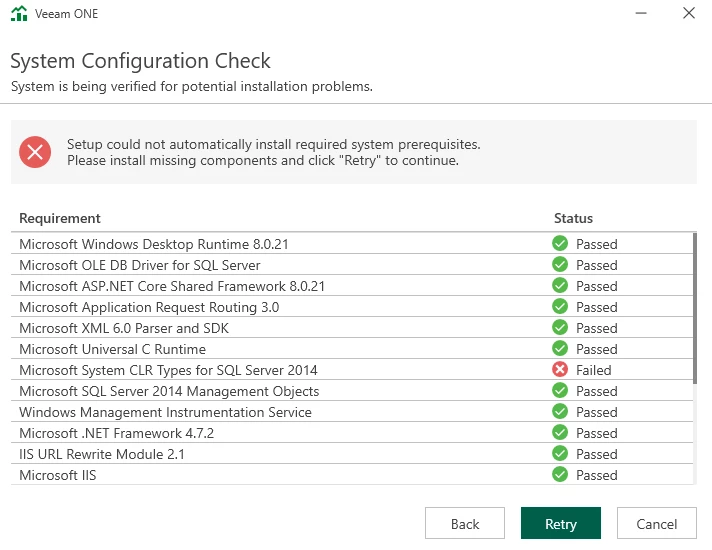Click green Passed icon for Windows Desktop Runtime
The height and width of the screenshot is (550, 712).
[x=560, y=244]
